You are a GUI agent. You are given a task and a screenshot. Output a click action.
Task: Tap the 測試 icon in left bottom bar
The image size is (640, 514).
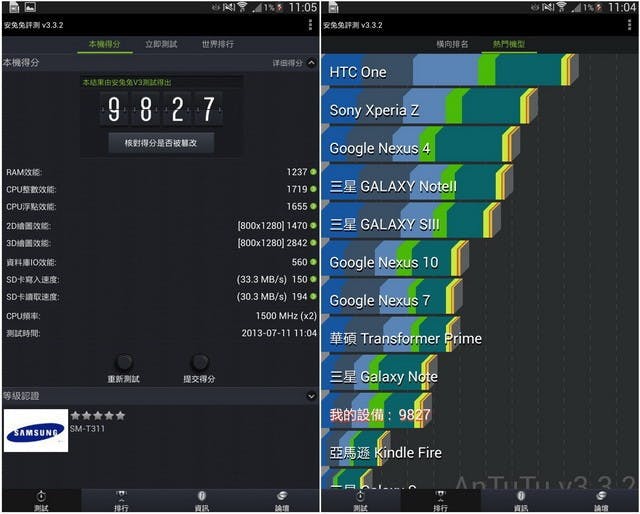click(41, 501)
